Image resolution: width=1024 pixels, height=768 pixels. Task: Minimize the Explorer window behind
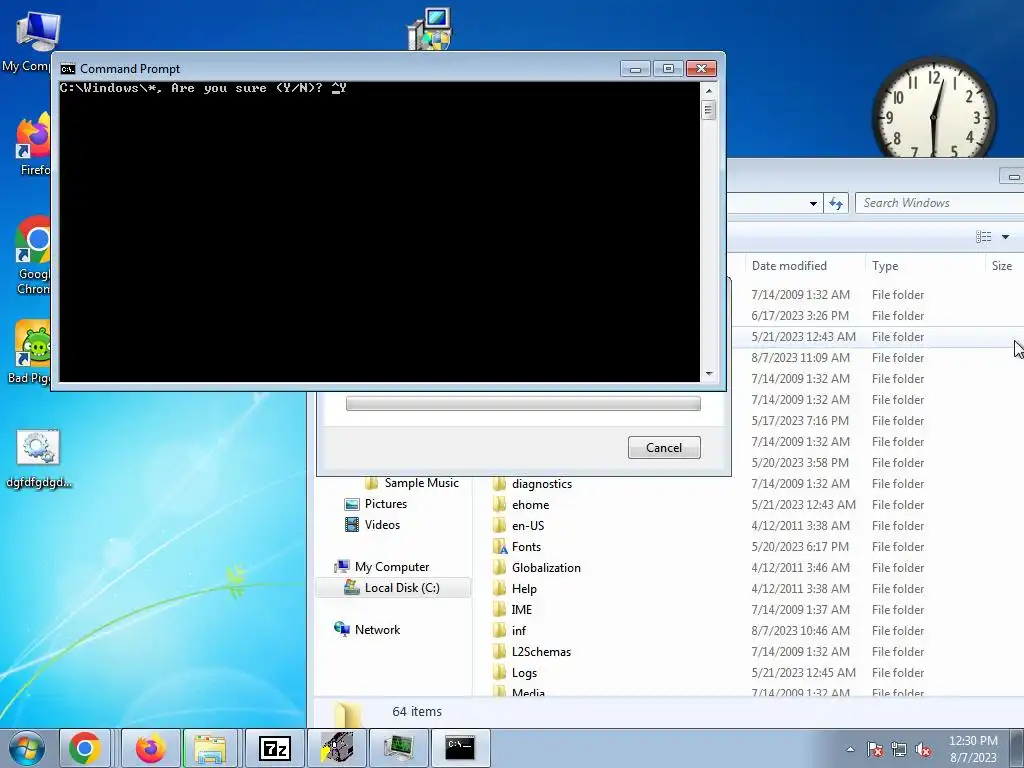coord(1013,176)
